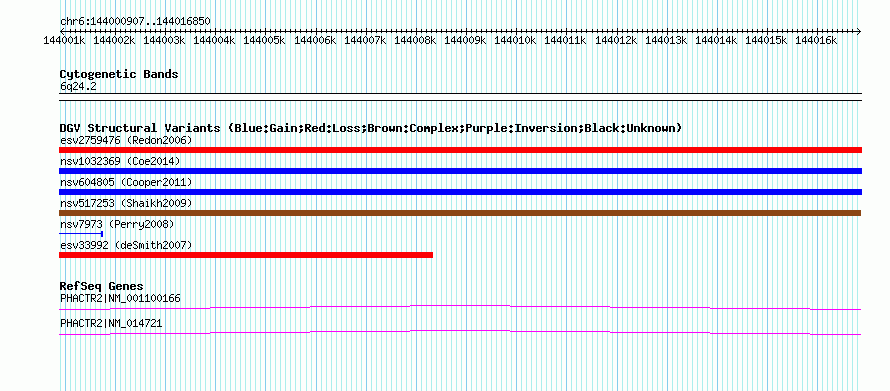The height and width of the screenshot is (391, 890).
Task: Click the 144008k ruler tick label
Action: [415, 40]
